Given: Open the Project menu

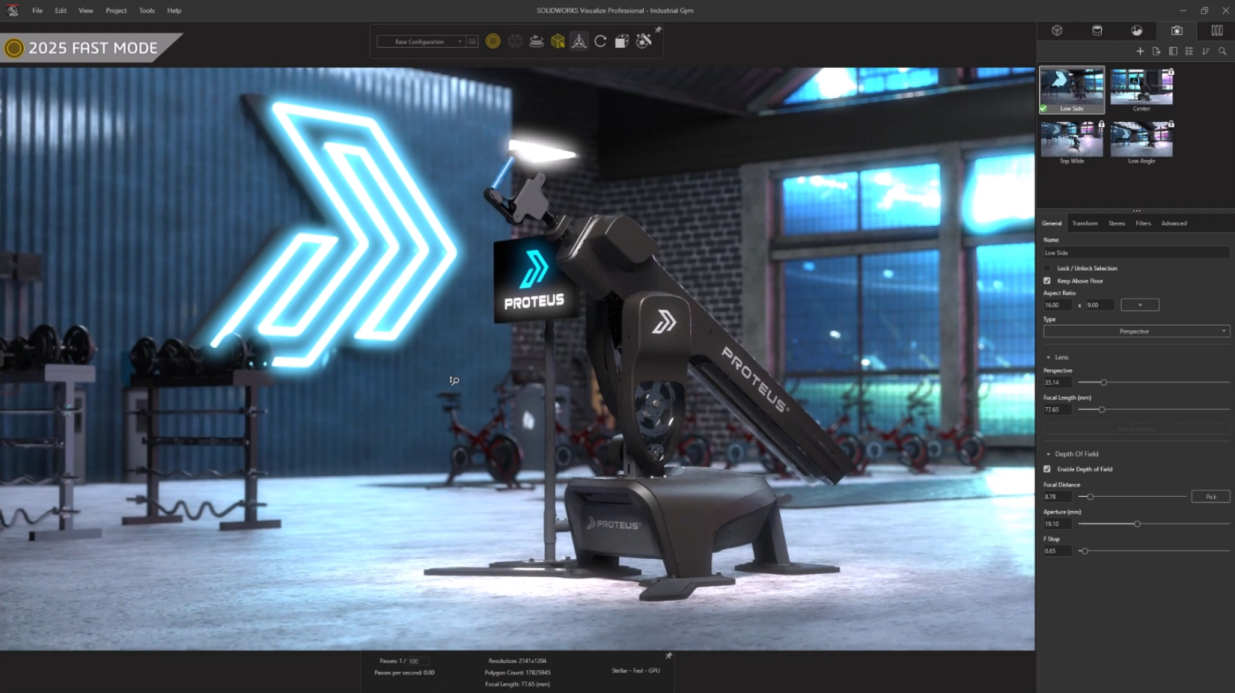Looking at the screenshot, I should click(x=116, y=10).
